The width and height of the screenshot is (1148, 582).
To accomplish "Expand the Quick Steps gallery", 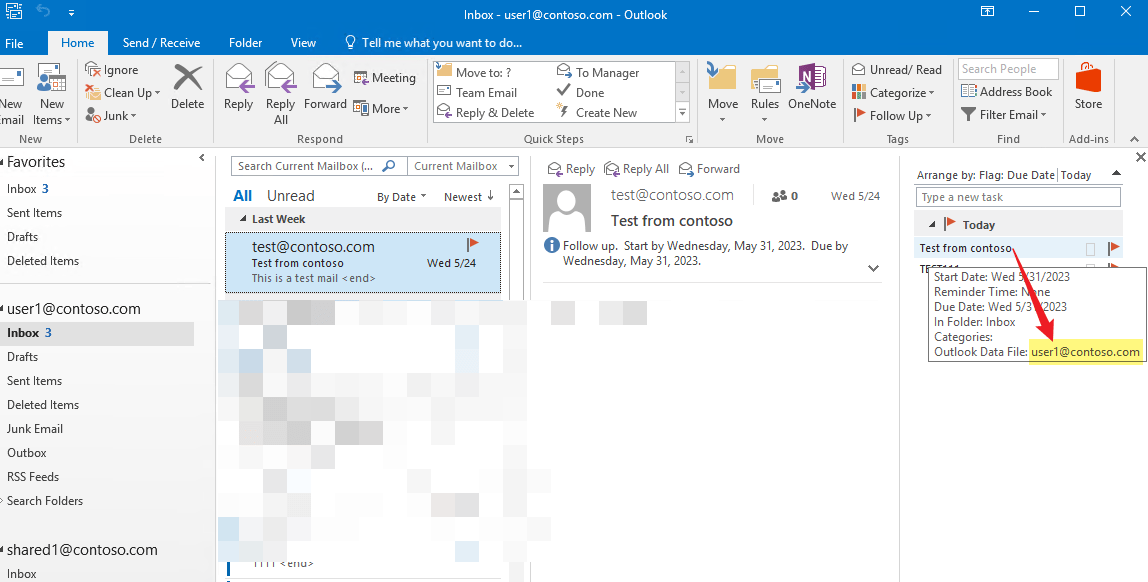I will pos(682,113).
